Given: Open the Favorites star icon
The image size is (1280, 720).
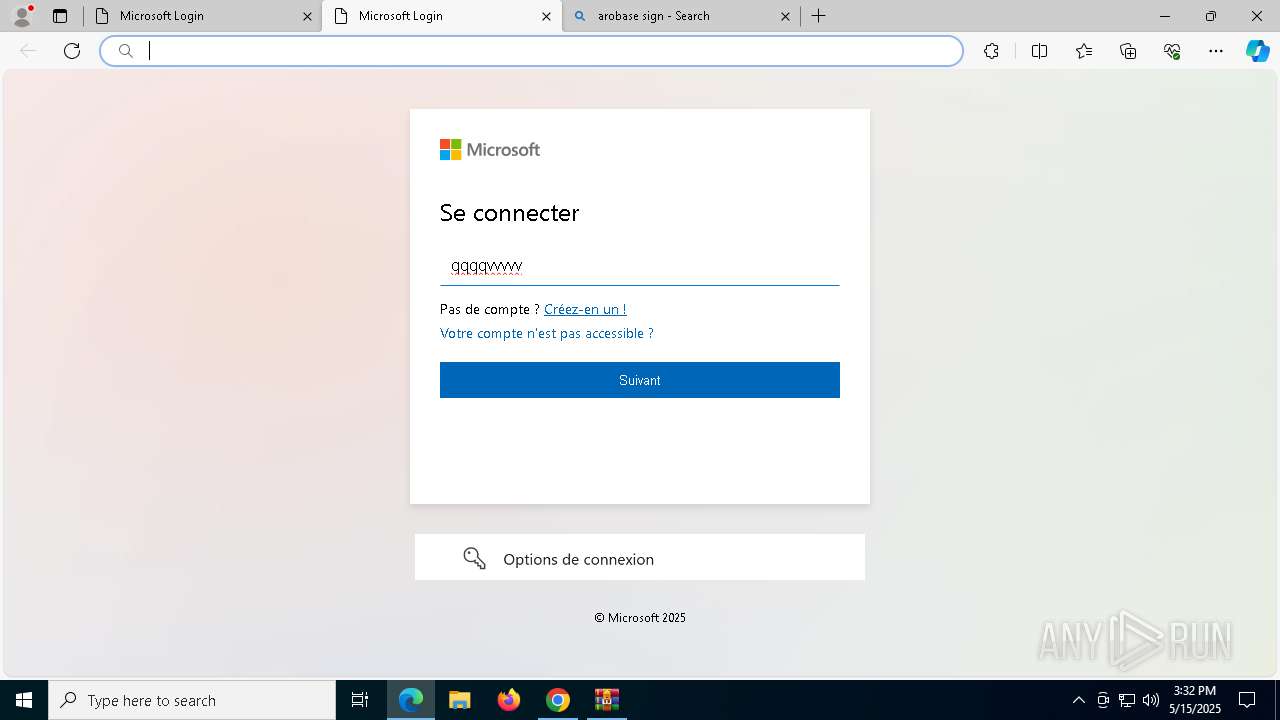Looking at the screenshot, I should (x=1084, y=51).
